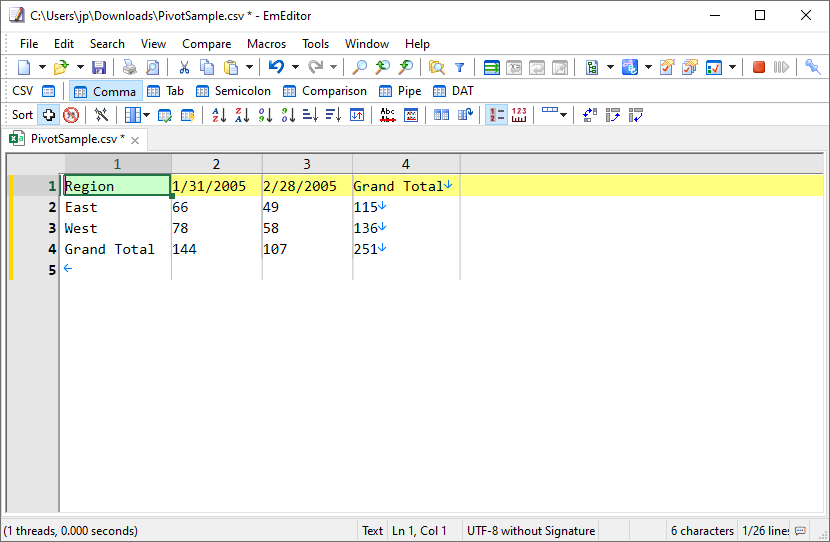Image resolution: width=830 pixels, height=542 pixels.
Task: Click the UTF-8 without Signature encoding
Action: click(x=531, y=531)
